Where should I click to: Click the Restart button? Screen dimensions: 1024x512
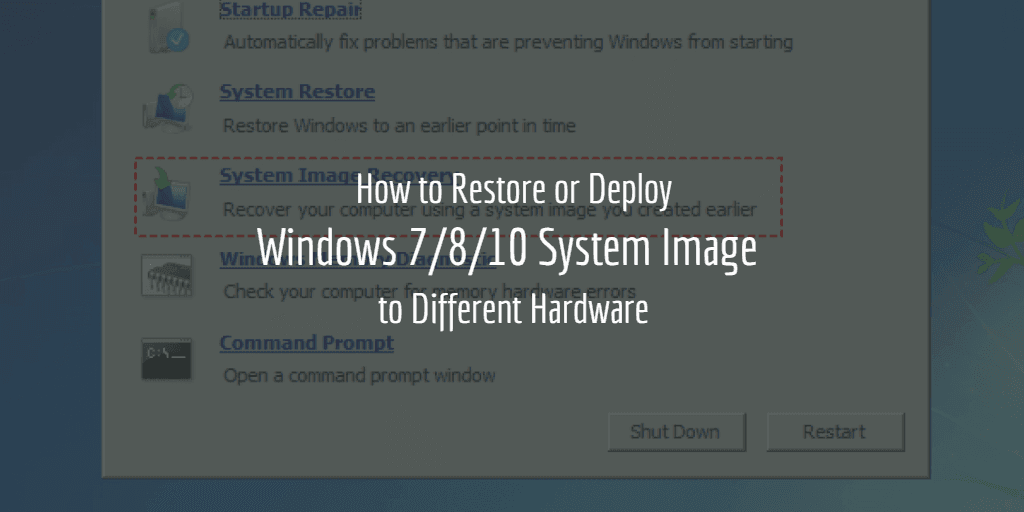[x=835, y=432]
